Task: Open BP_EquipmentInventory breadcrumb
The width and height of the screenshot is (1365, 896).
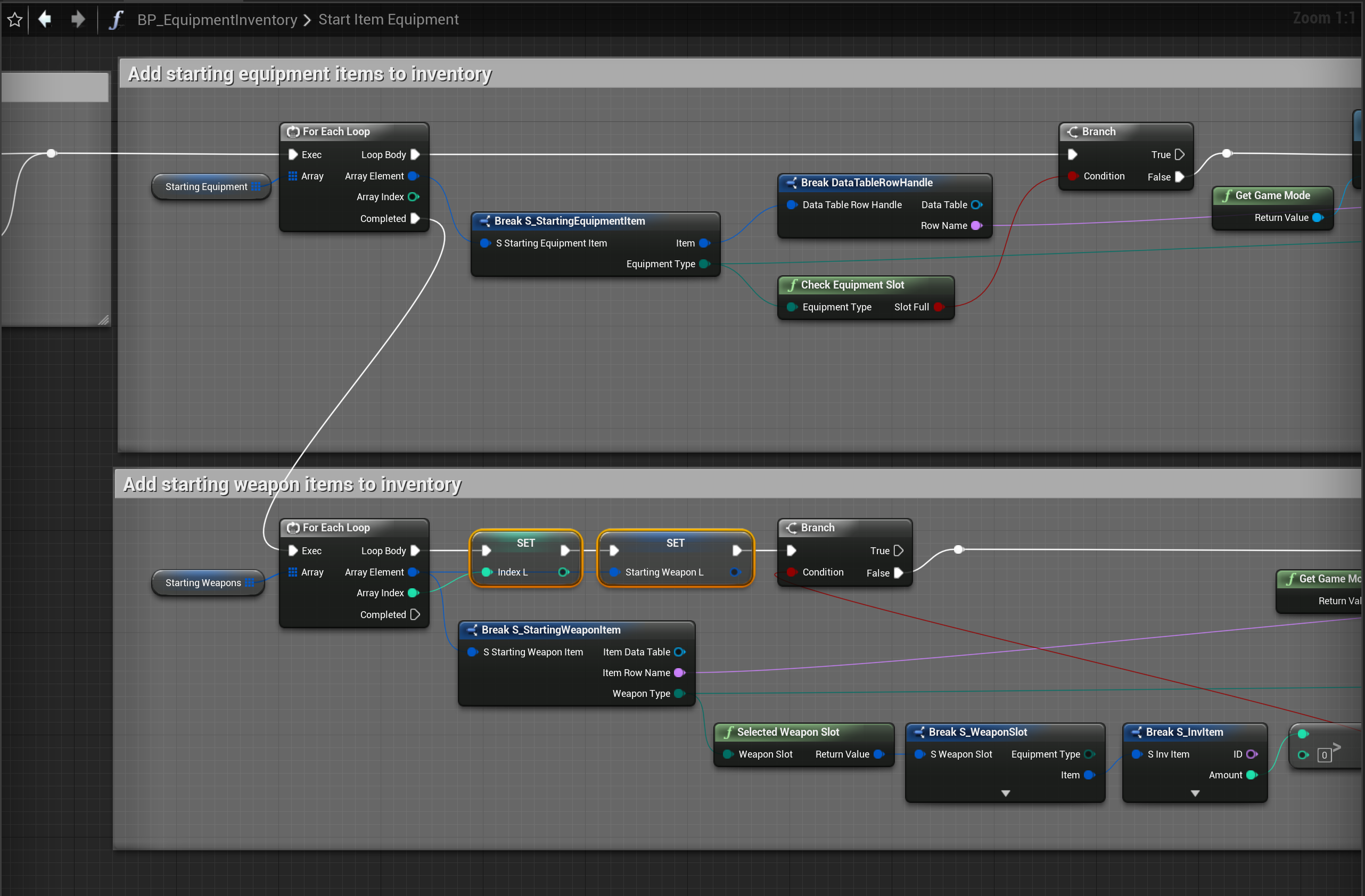Action: click(x=217, y=20)
